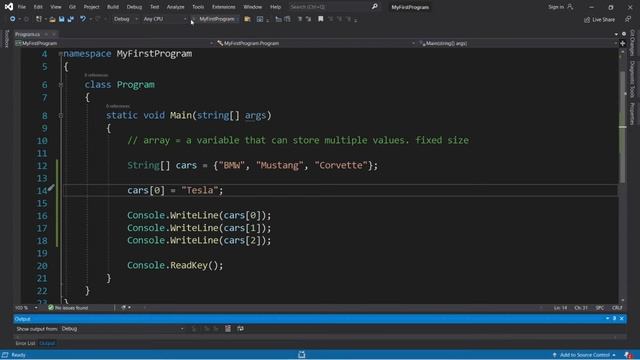Start debugging with MyFirstProgram run button

click(x=214, y=19)
